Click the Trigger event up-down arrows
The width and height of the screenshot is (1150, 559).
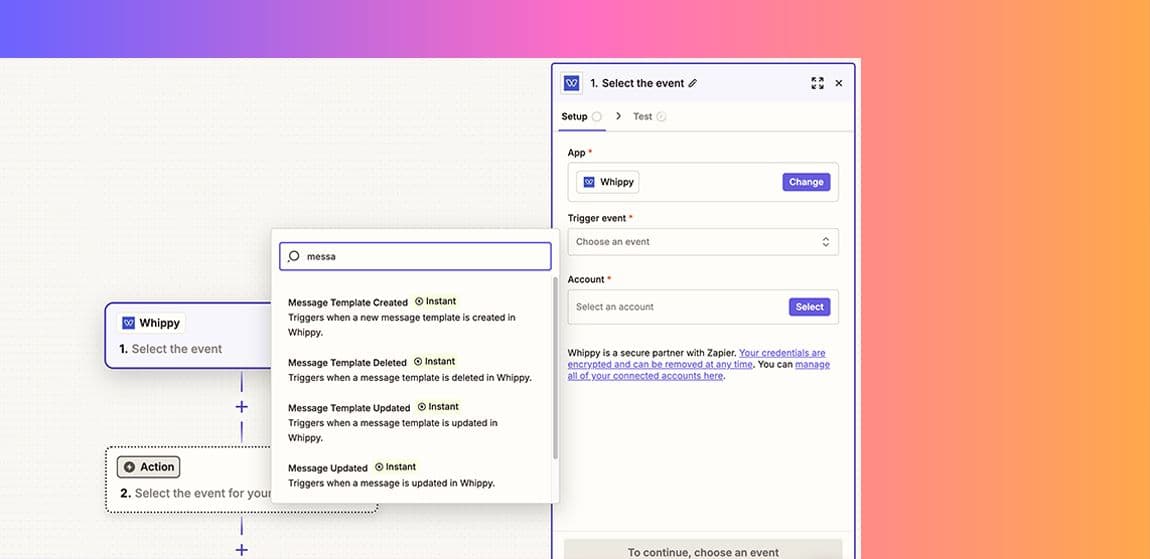(826, 241)
